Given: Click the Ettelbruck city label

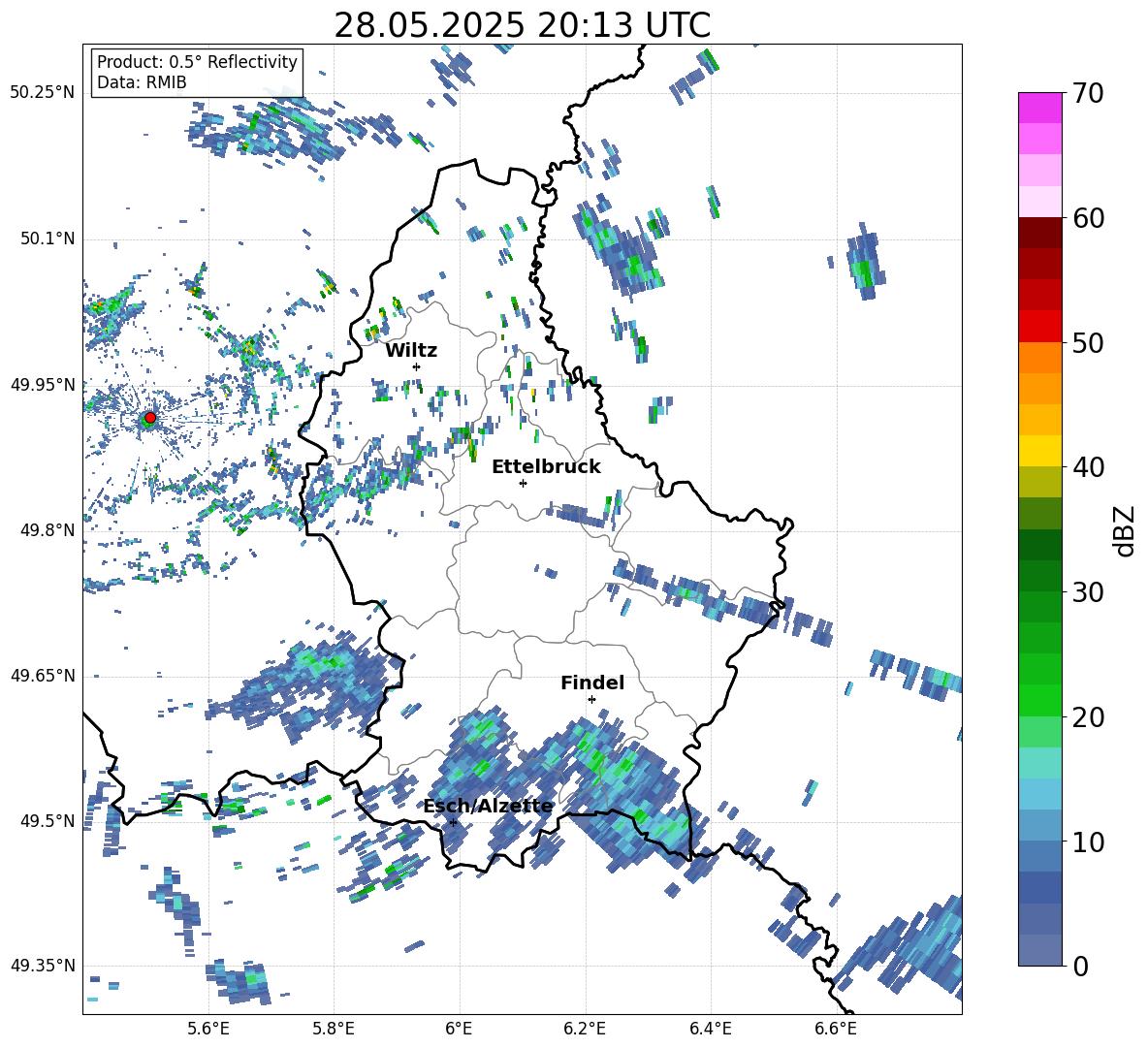Looking at the screenshot, I should 546,467.
